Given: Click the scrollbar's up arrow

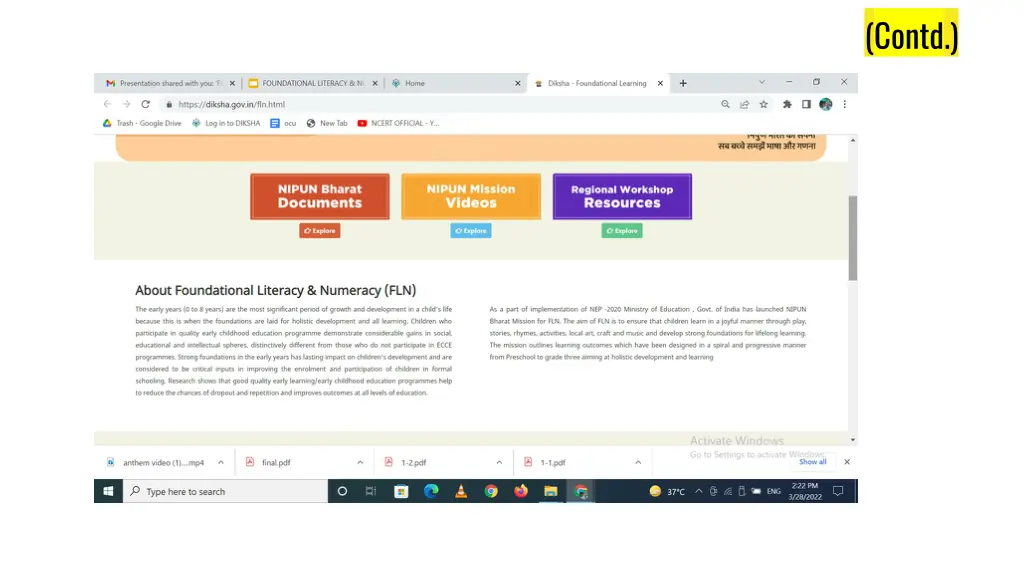Looking at the screenshot, I should coord(853,140).
